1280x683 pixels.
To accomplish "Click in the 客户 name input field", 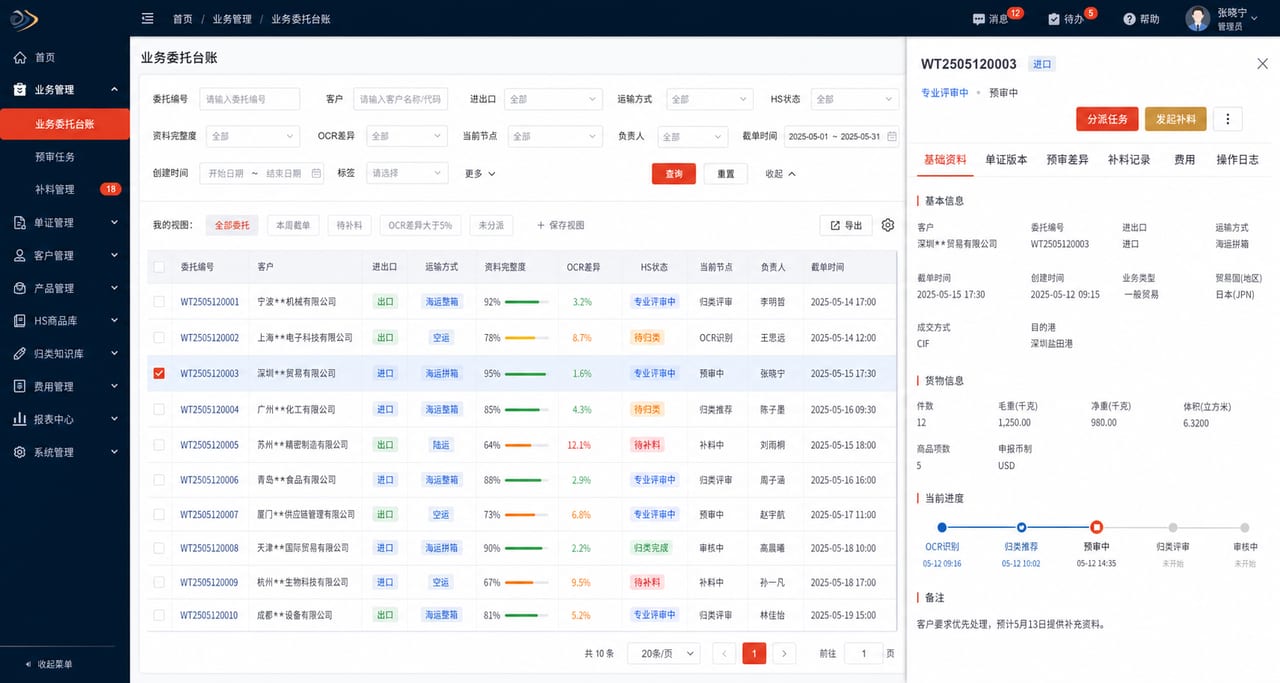I will click(401, 99).
